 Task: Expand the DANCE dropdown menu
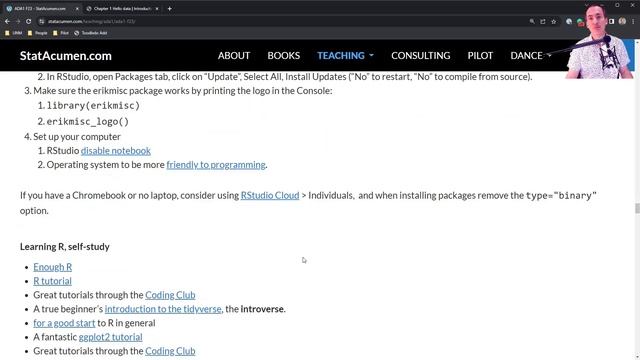[x=531, y=56]
